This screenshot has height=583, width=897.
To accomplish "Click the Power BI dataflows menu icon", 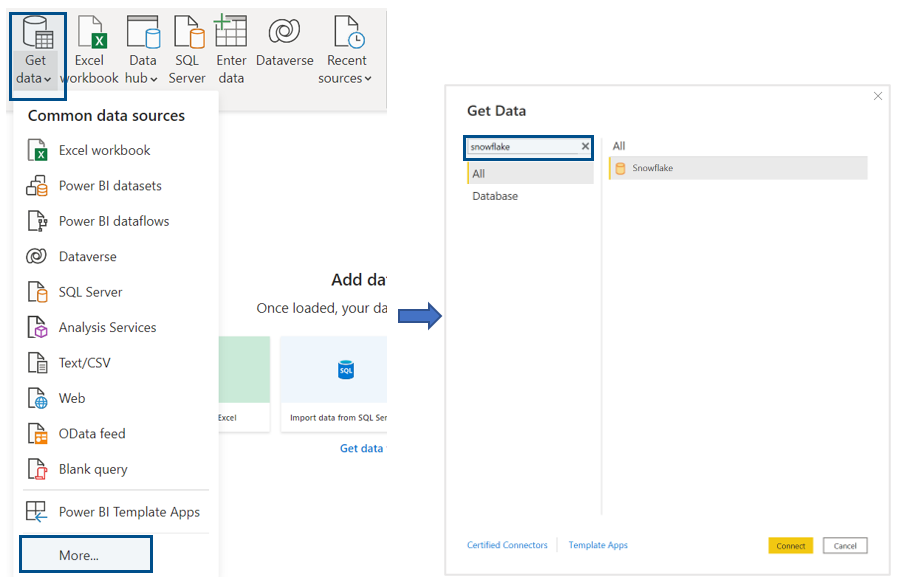I will 37,221.
